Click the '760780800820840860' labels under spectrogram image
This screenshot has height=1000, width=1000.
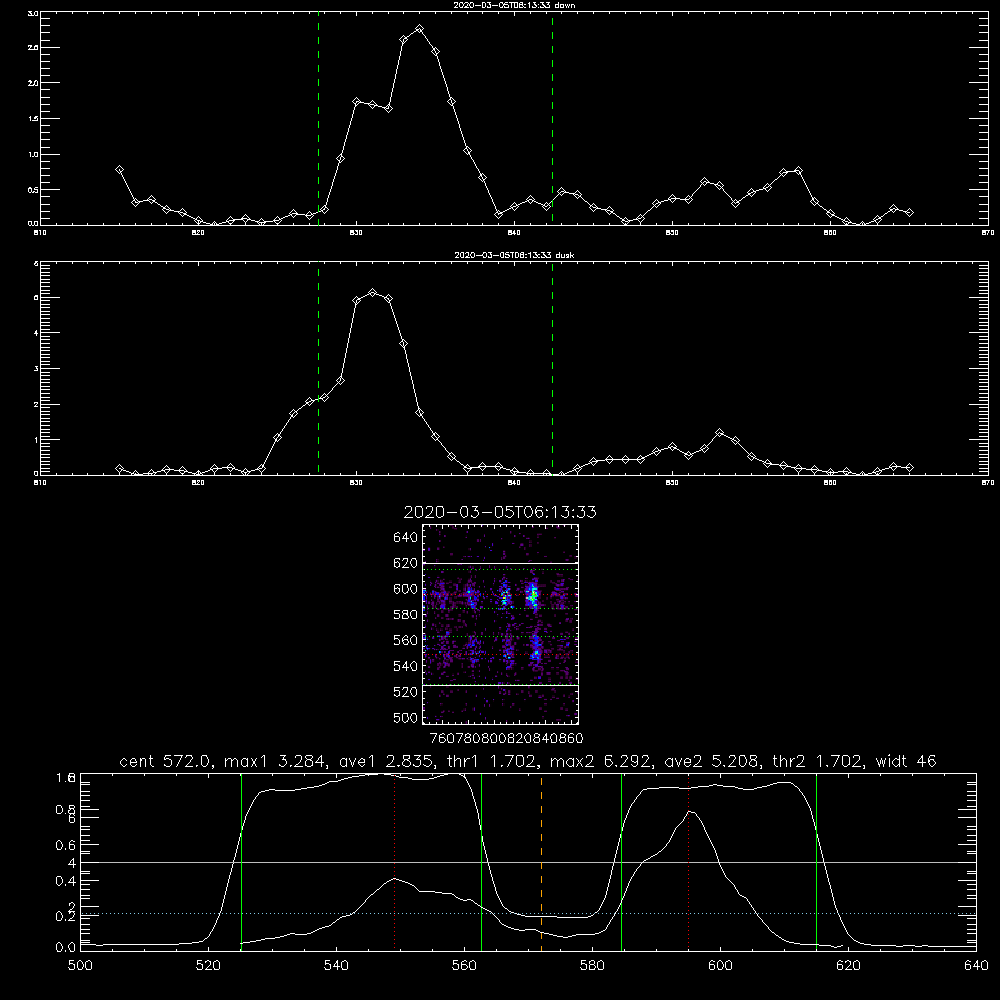506,739
